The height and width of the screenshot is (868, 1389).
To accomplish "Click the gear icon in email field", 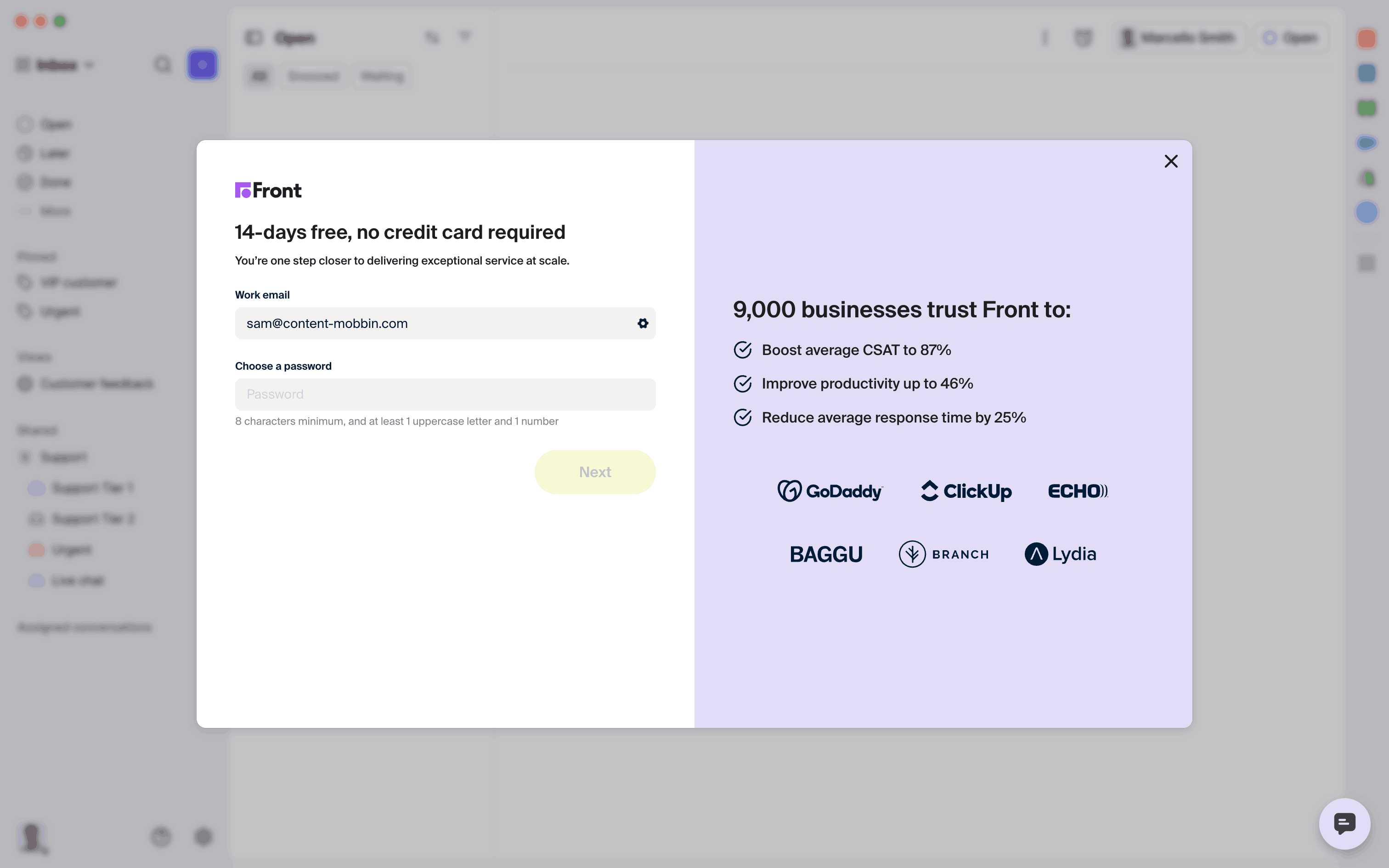I will pyautogui.click(x=643, y=323).
